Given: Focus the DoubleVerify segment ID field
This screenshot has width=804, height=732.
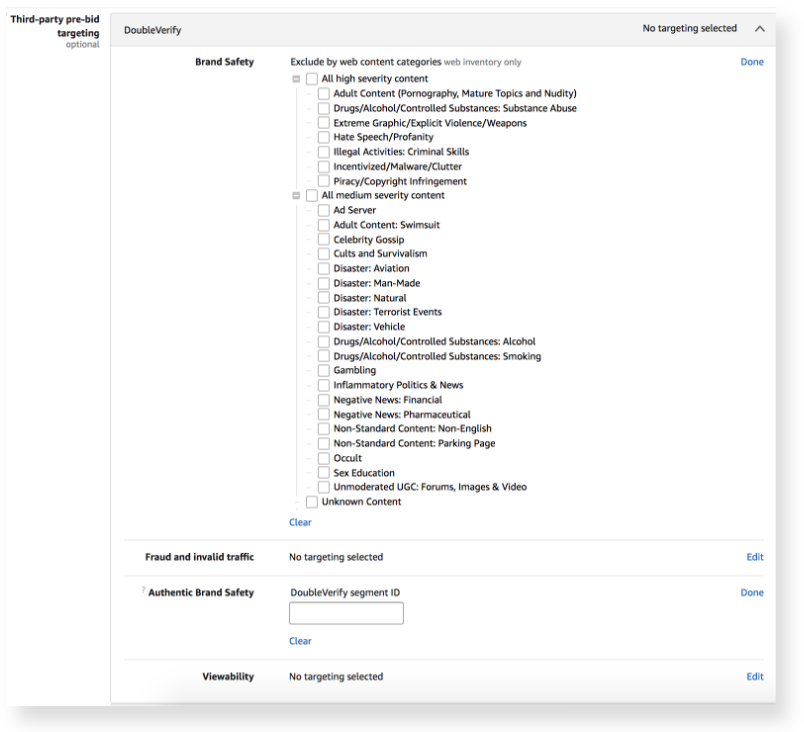Looking at the screenshot, I should click(346, 613).
